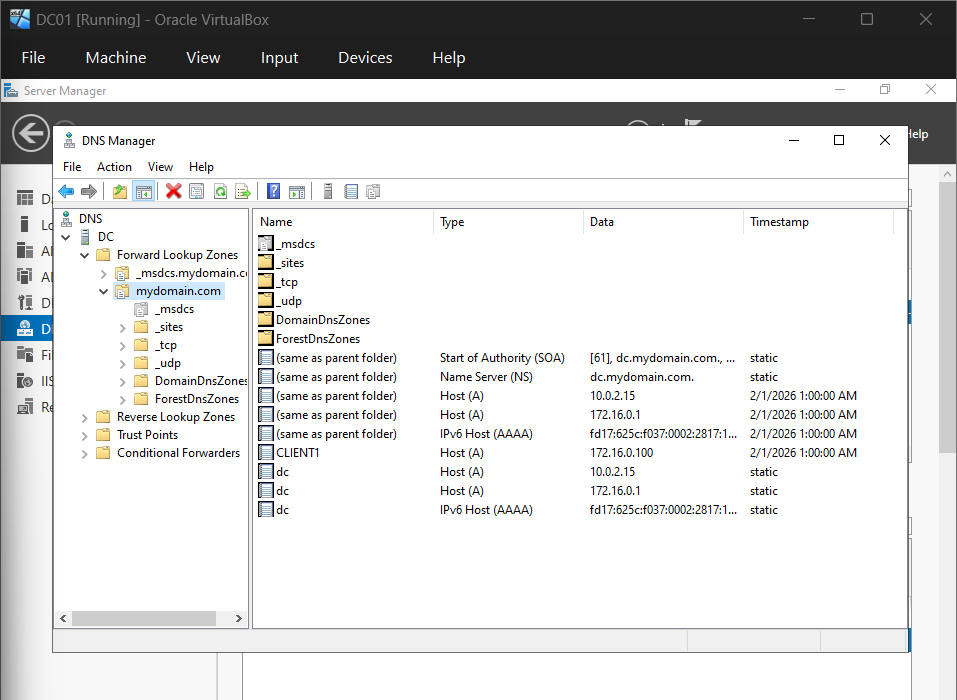Click the Properties toolbar icon

click(196, 192)
